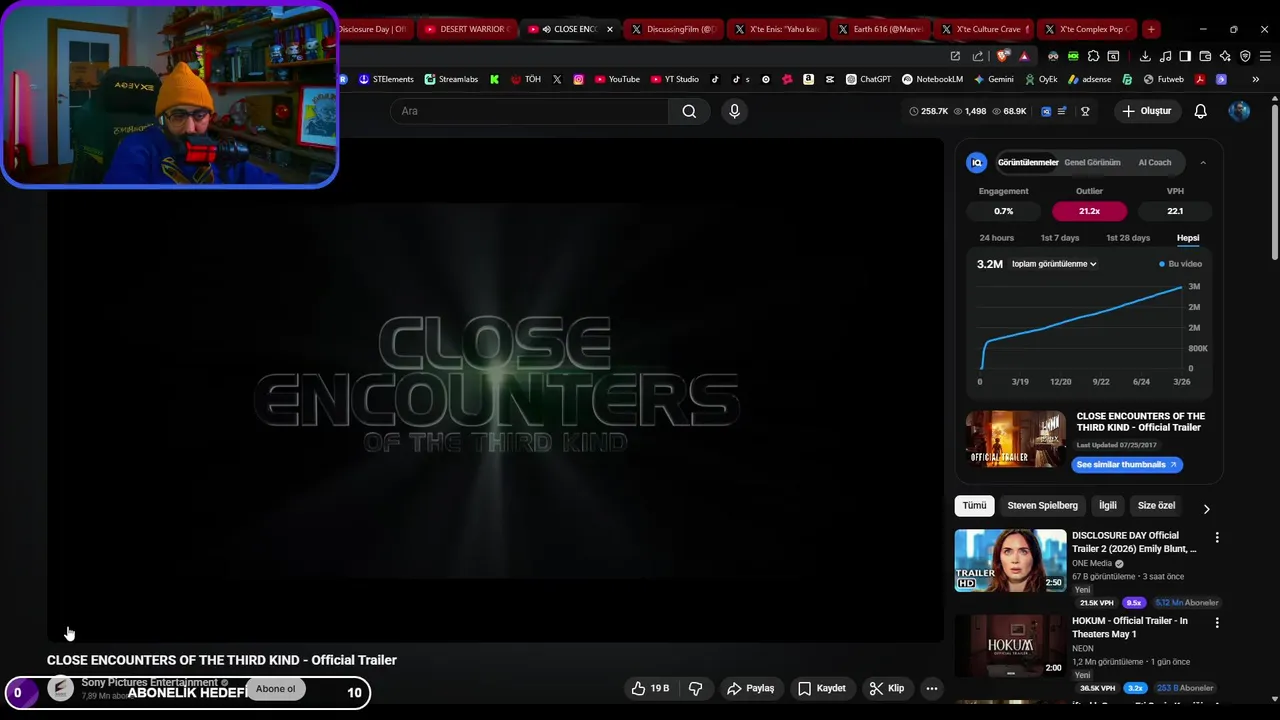
Task: Open a new browser tab with plus
Action: pos(1151,29)
